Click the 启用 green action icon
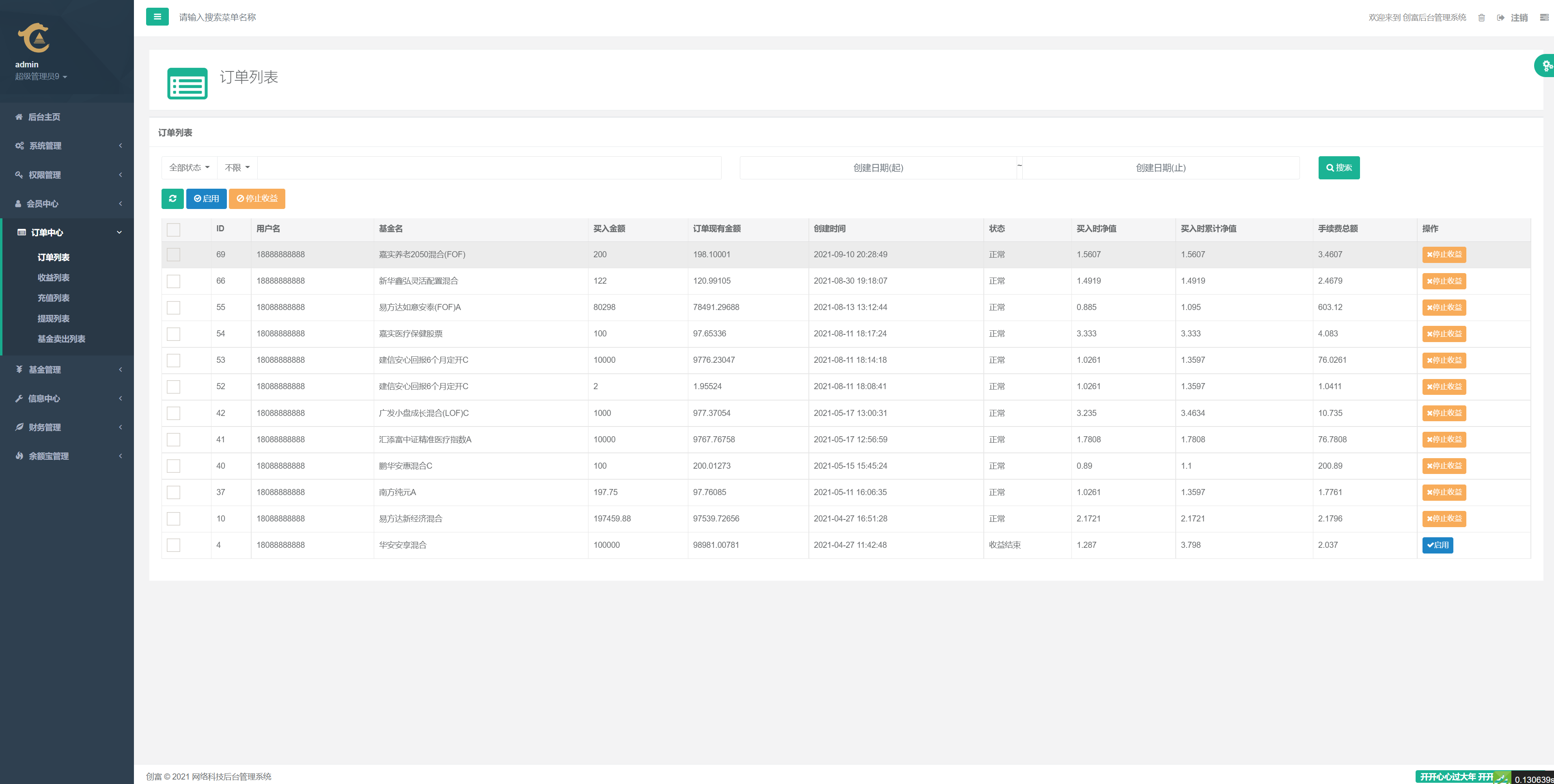This screenshot has width=1554, height=784. click(x=206, y=198)
